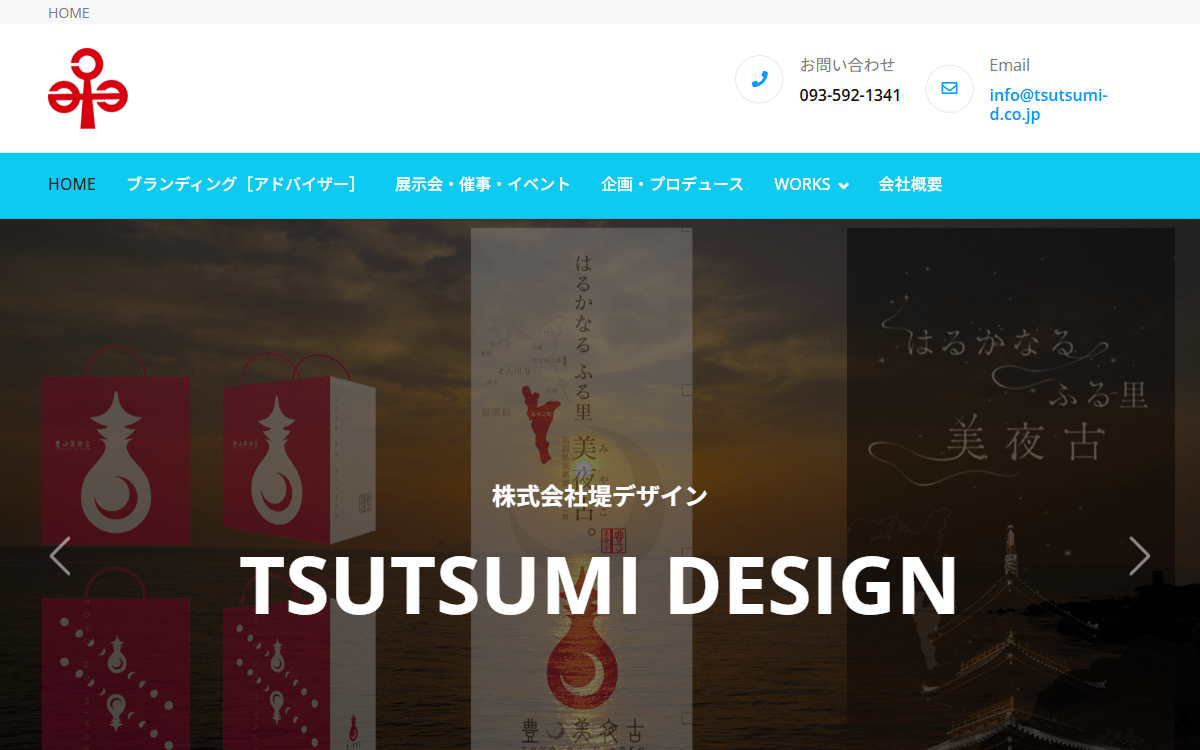The image size is (1200, 750).
Task: Click the phone icon in the header
Action: coord(759,79)
